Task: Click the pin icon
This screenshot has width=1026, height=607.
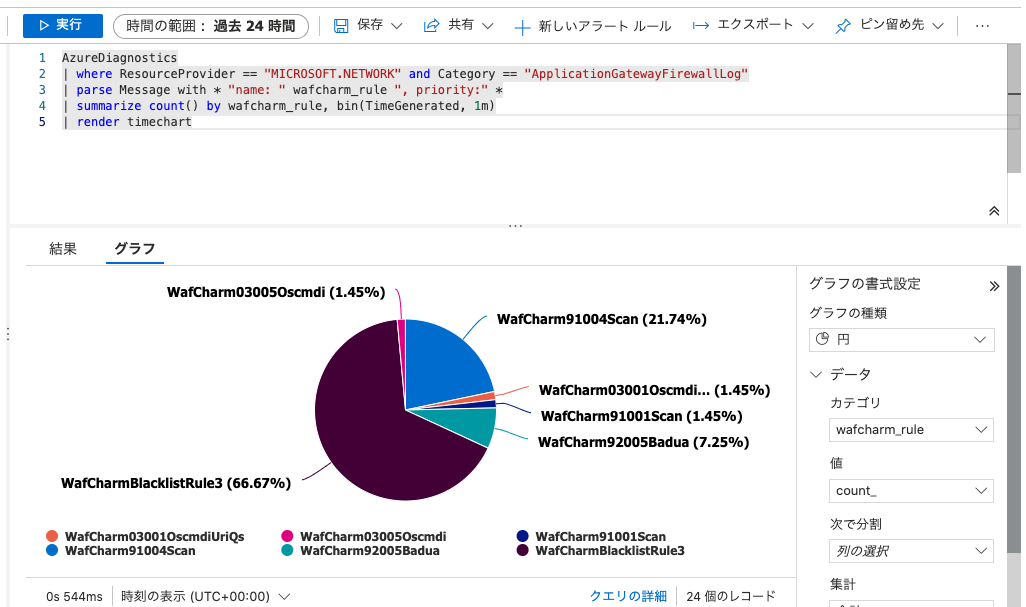Action: [x=843, y=26]
